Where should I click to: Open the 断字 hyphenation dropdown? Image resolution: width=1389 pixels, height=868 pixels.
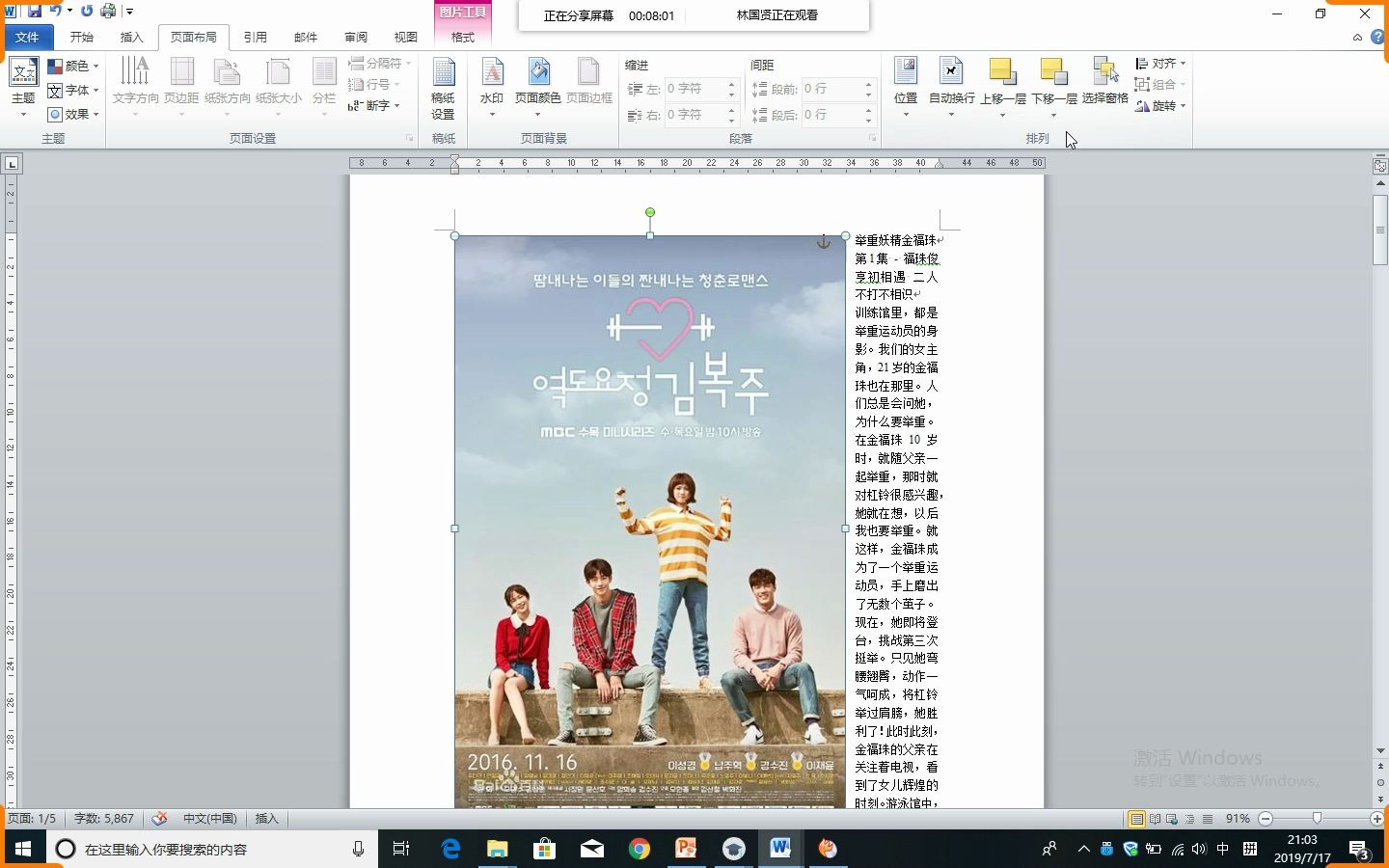point(374,105)
